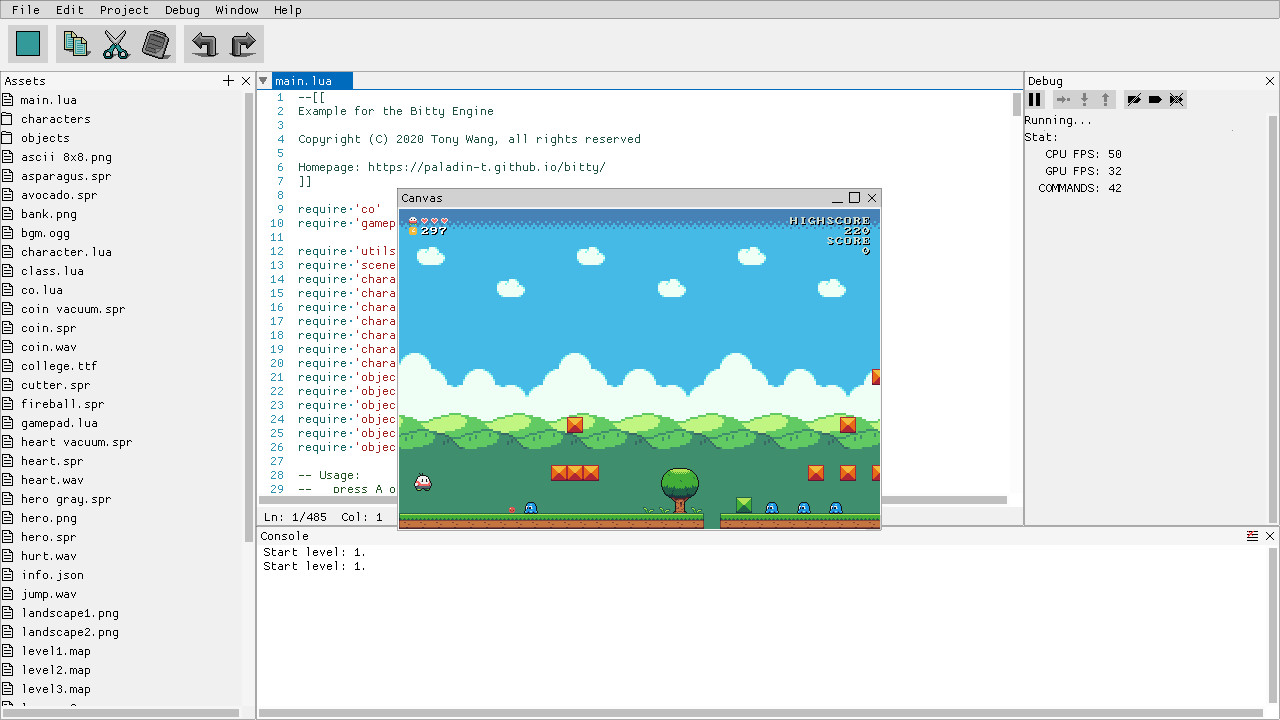Viewport: 1280px width, 720px height.
Task: Add a new asset with the plus button
Action: [x=228, y=80]
